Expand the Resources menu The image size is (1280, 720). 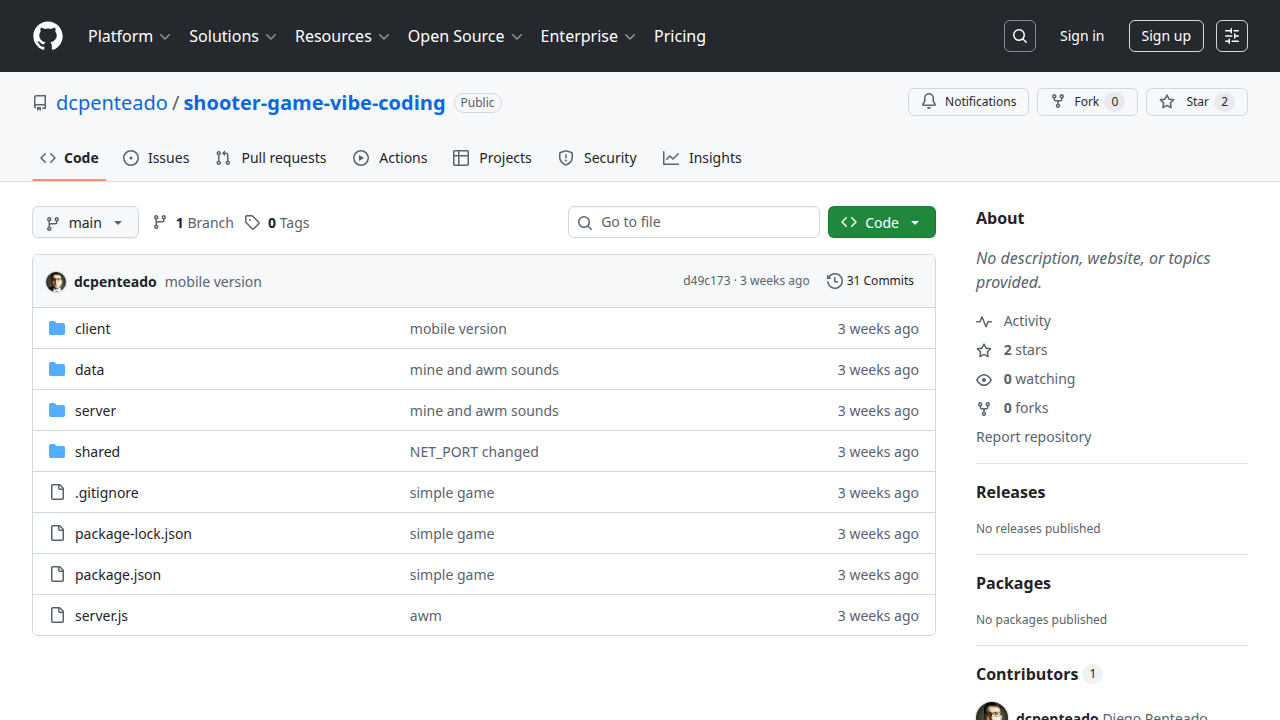(x=342, y=36)
